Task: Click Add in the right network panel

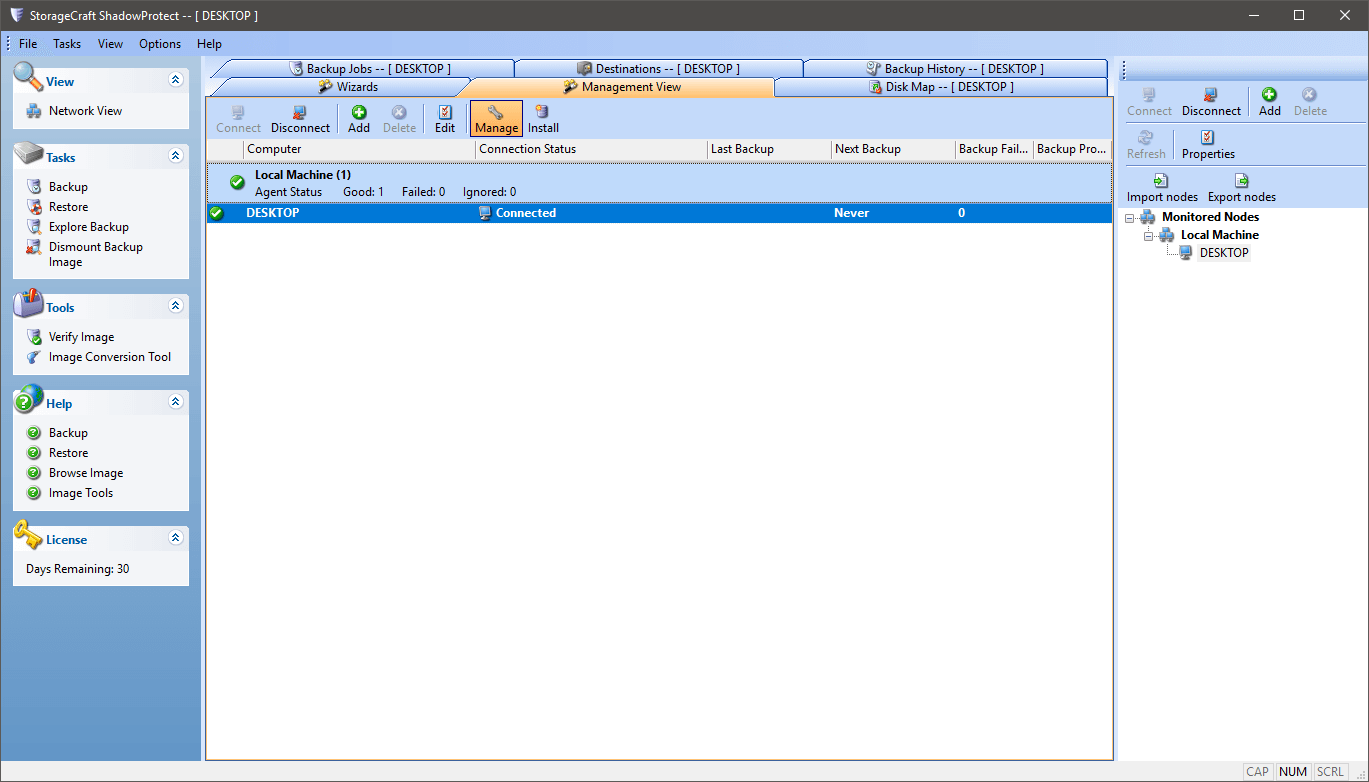Action: click(x=1270, y=102)
